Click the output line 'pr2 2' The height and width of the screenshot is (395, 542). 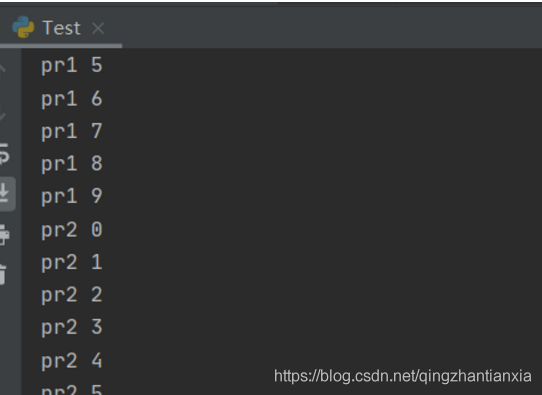click(72, 295)
